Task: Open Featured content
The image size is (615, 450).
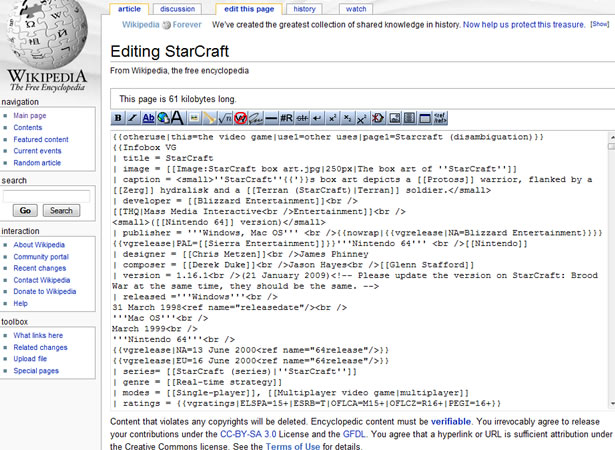Action: pyautogui.click(x=41, y=139)
